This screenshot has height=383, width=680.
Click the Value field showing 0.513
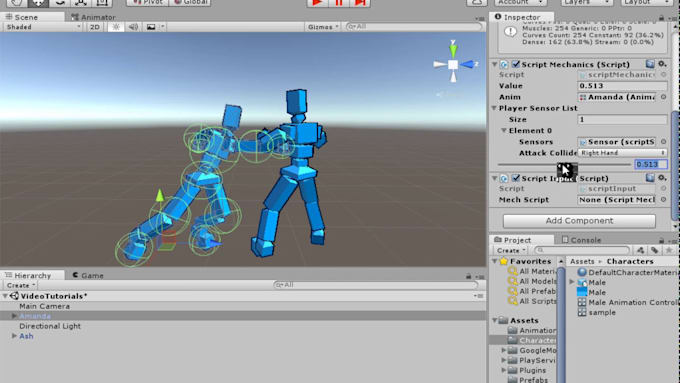pyautogui.click(x=622, y=86)
